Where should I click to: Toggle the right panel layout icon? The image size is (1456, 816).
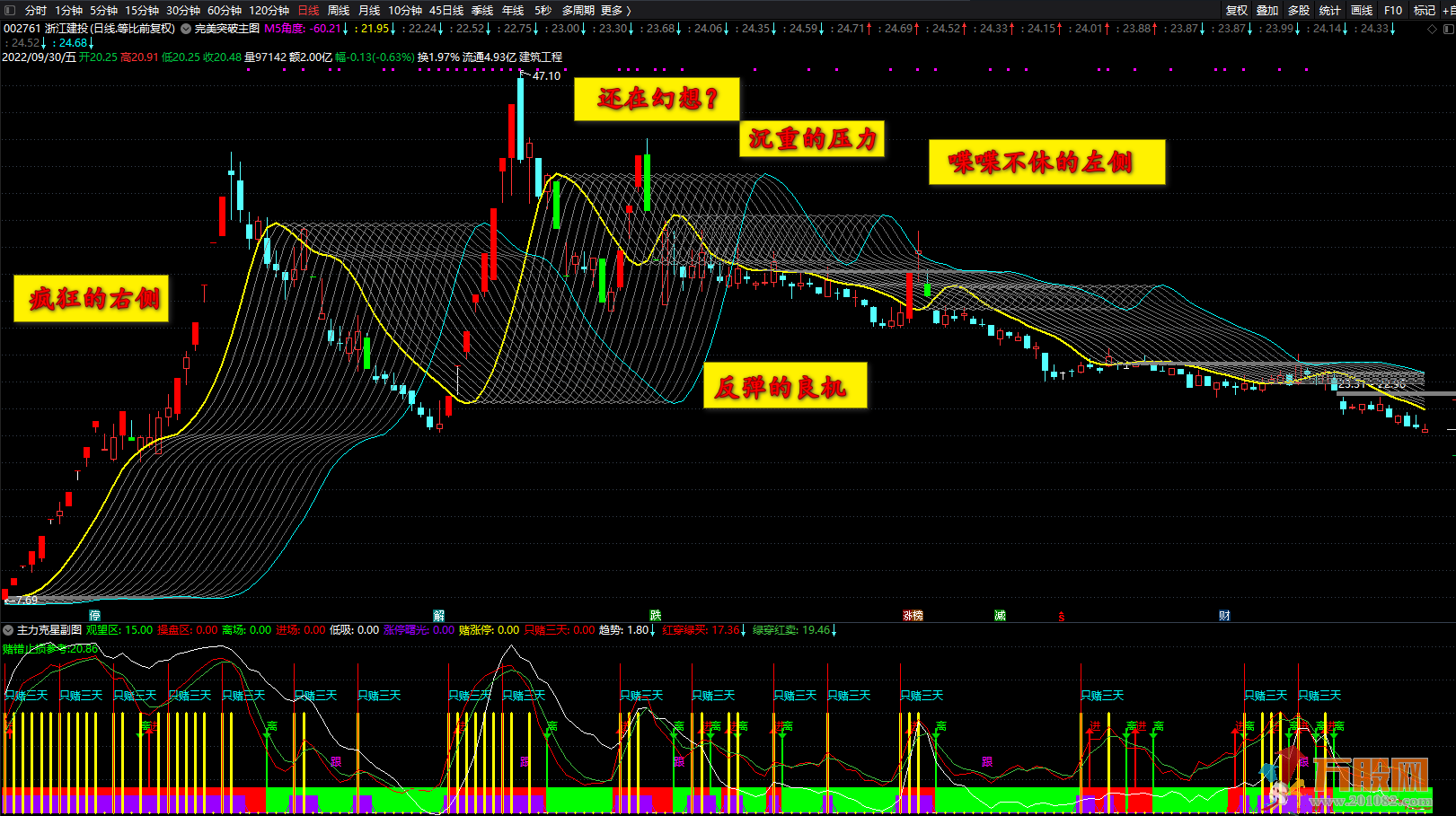(x=1448, y=29)
